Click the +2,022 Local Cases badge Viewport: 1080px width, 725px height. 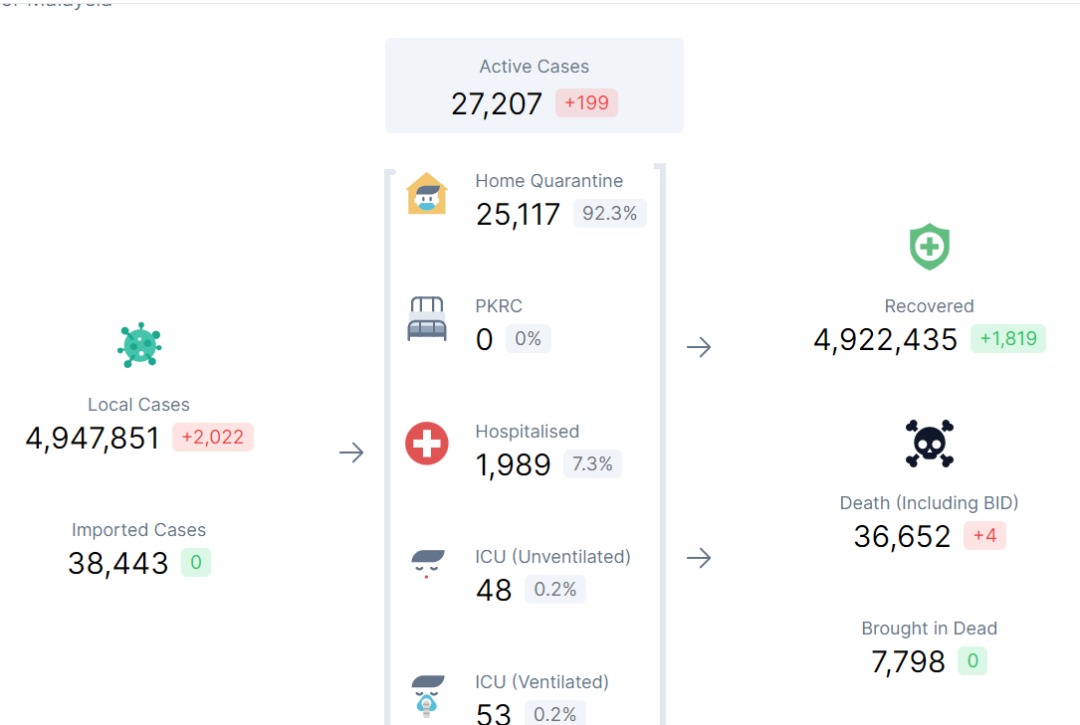[x=213, y=437]
